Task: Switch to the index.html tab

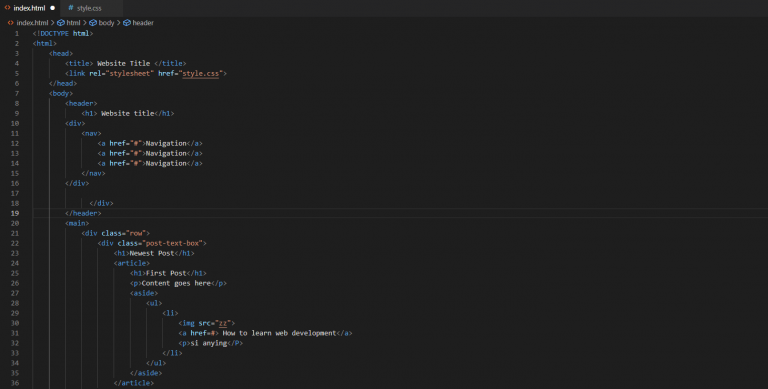Action: click(x=29, y=8)
